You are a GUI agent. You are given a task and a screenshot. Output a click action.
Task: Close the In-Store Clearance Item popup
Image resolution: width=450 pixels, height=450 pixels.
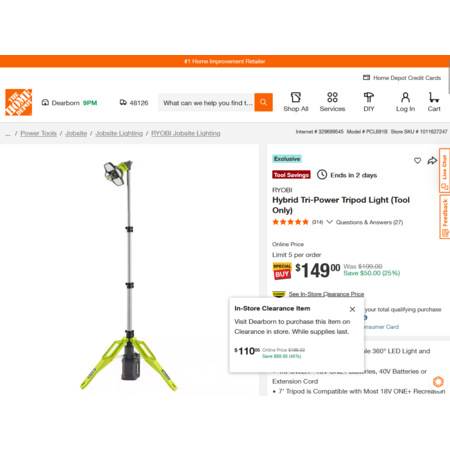tap(352, 309)
